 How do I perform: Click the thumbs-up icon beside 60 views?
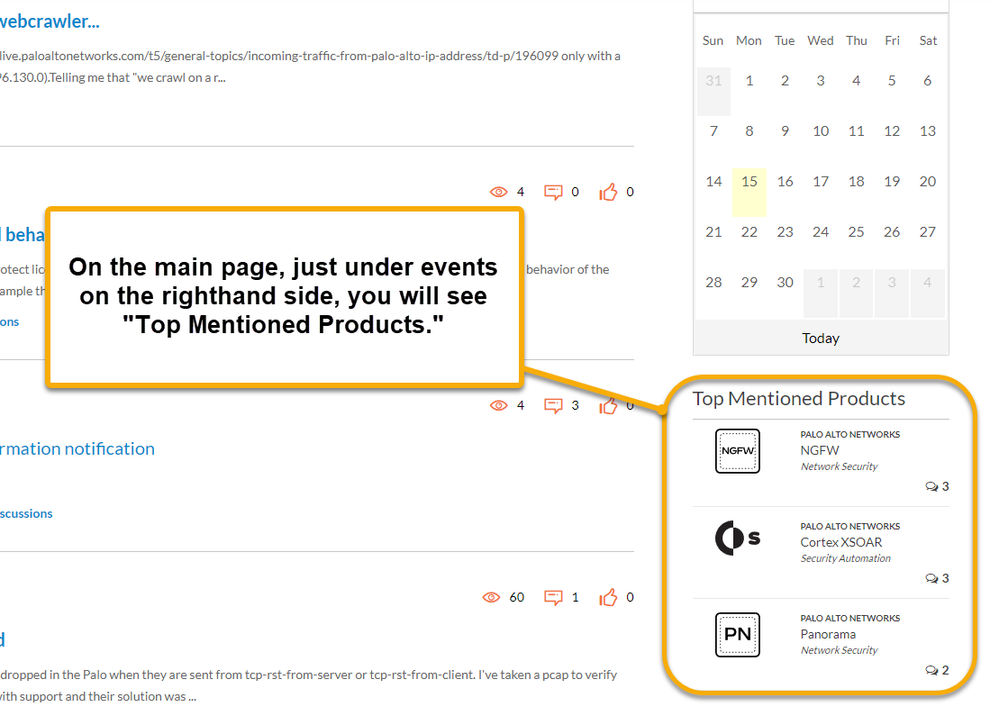click(x=608, y=597)
